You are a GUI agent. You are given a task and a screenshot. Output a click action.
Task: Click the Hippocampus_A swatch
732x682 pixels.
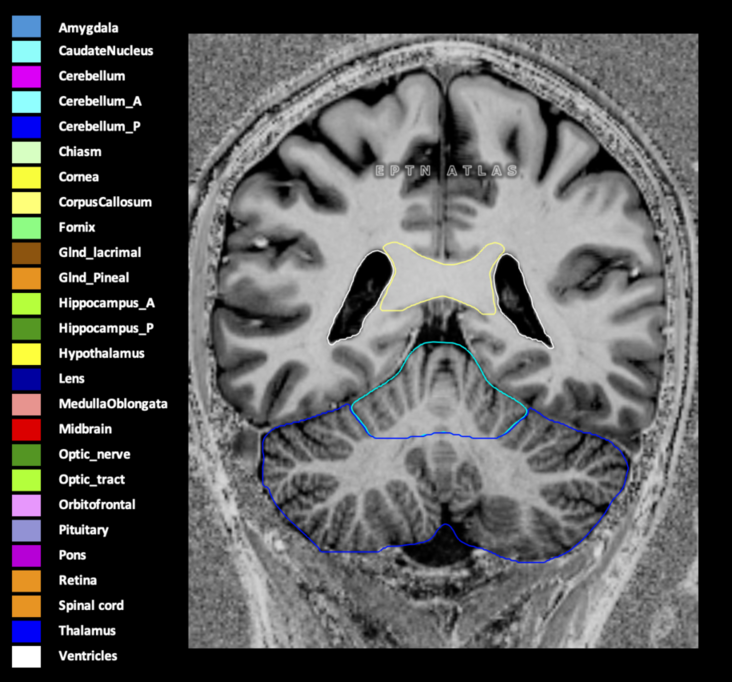pos(26,304)
